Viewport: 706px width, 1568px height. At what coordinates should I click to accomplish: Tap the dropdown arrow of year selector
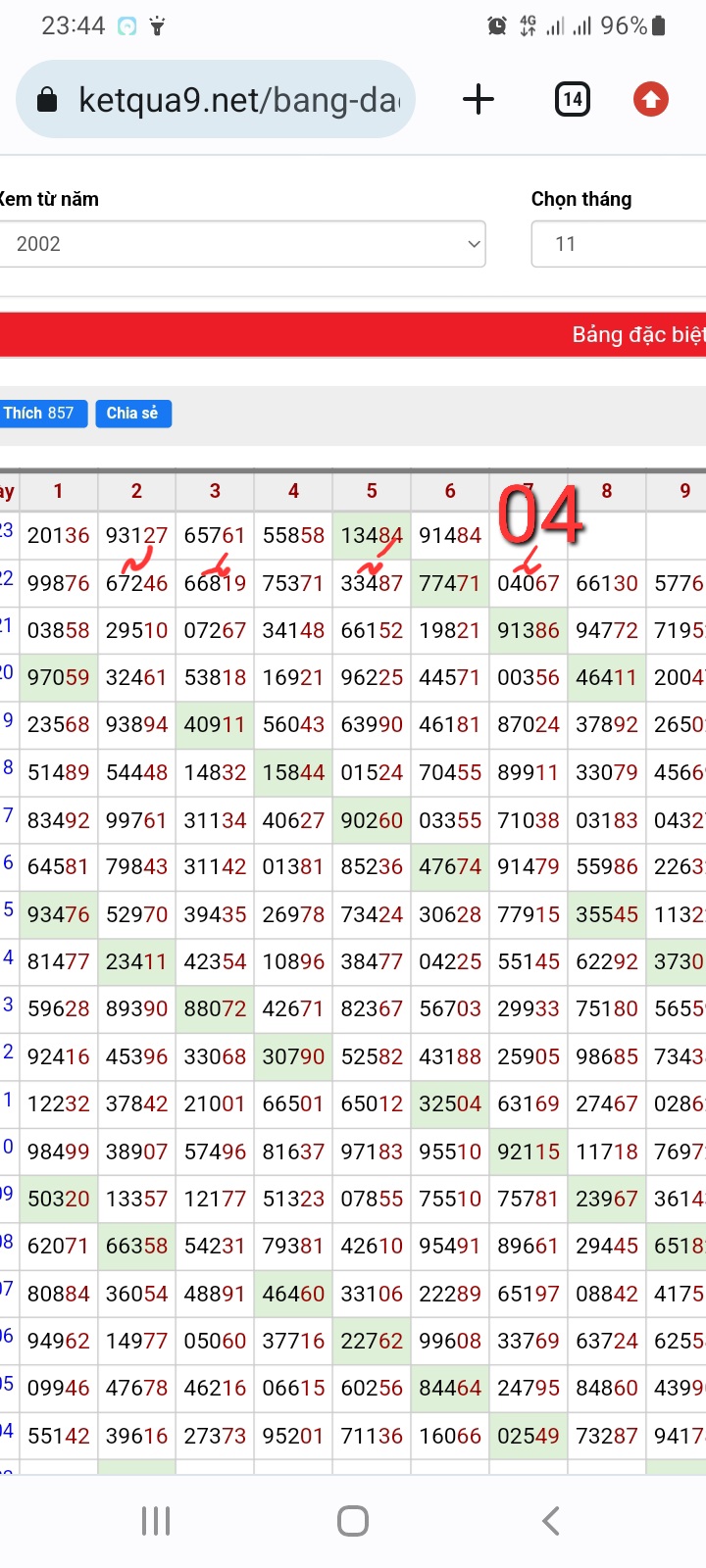pos(474,244)
